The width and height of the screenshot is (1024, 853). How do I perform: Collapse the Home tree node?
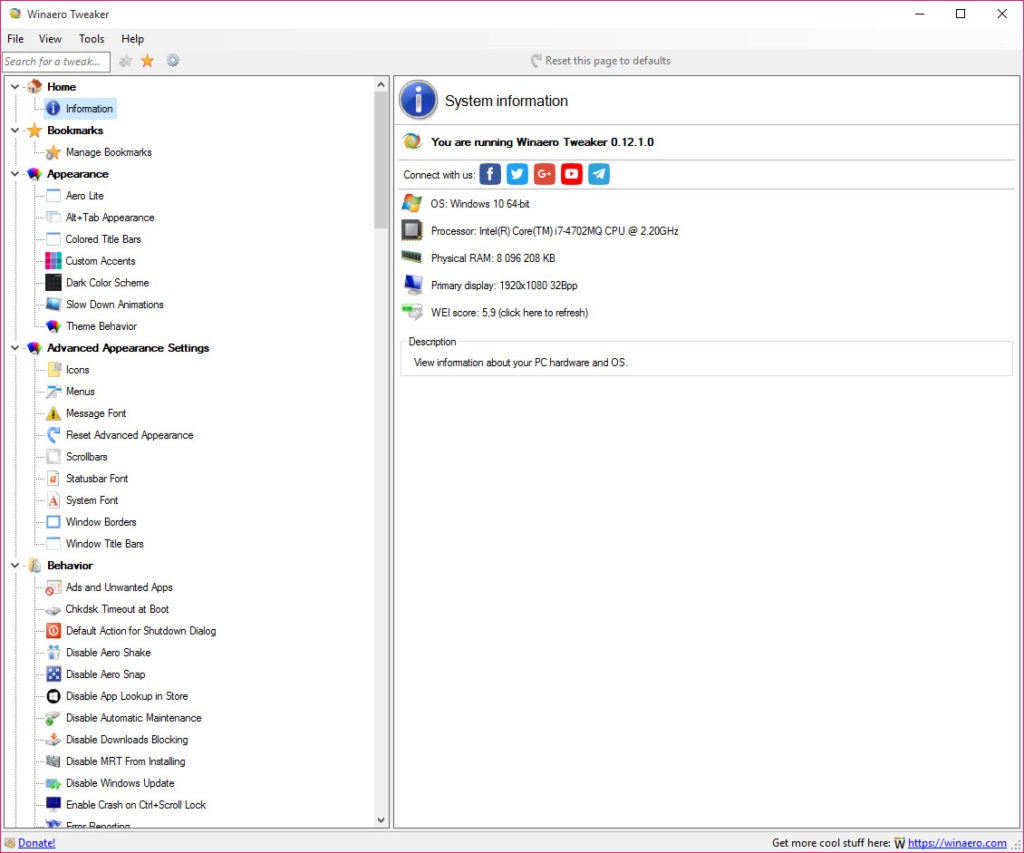15,87
